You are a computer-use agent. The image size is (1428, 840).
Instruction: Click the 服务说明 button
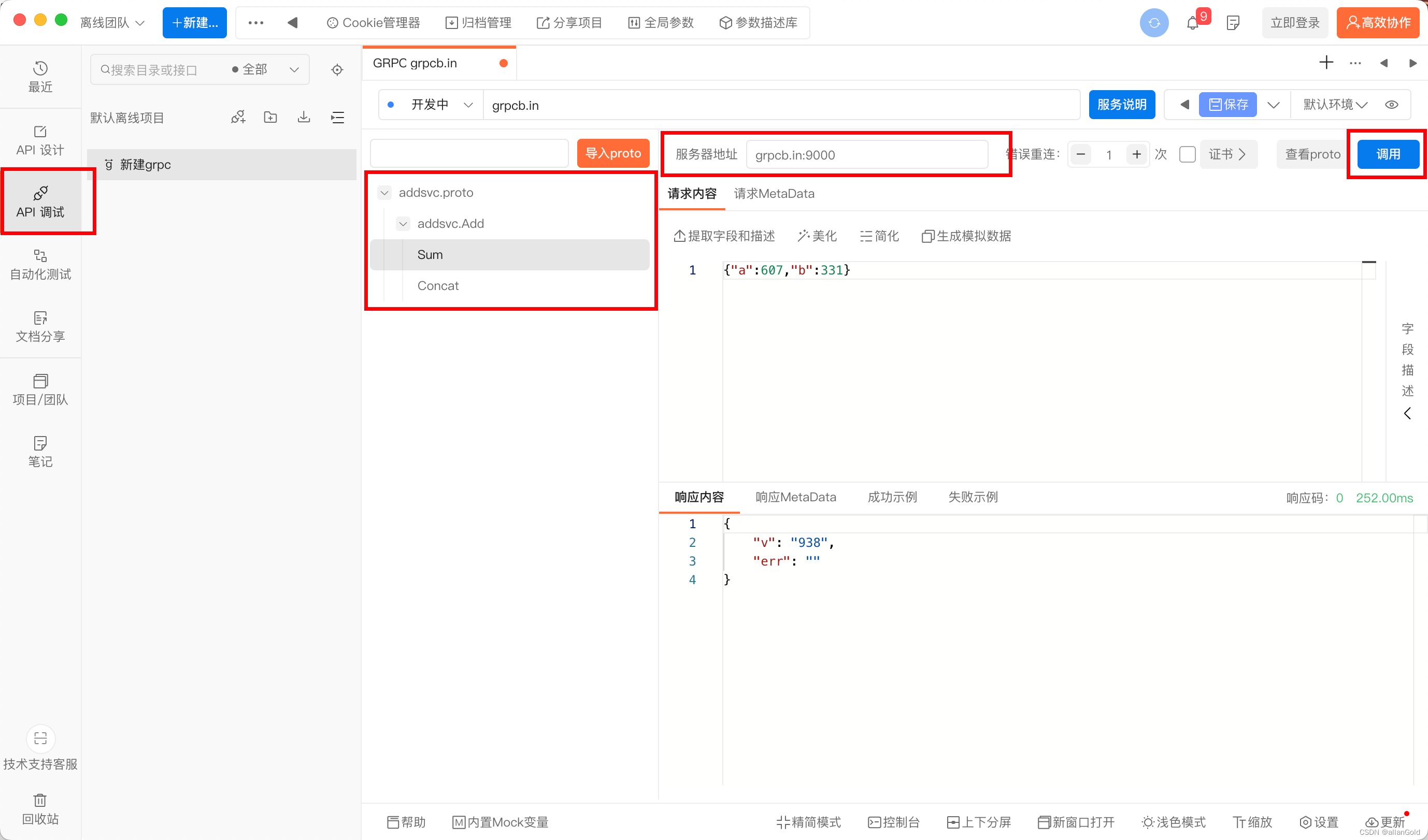pos(1122,104)
